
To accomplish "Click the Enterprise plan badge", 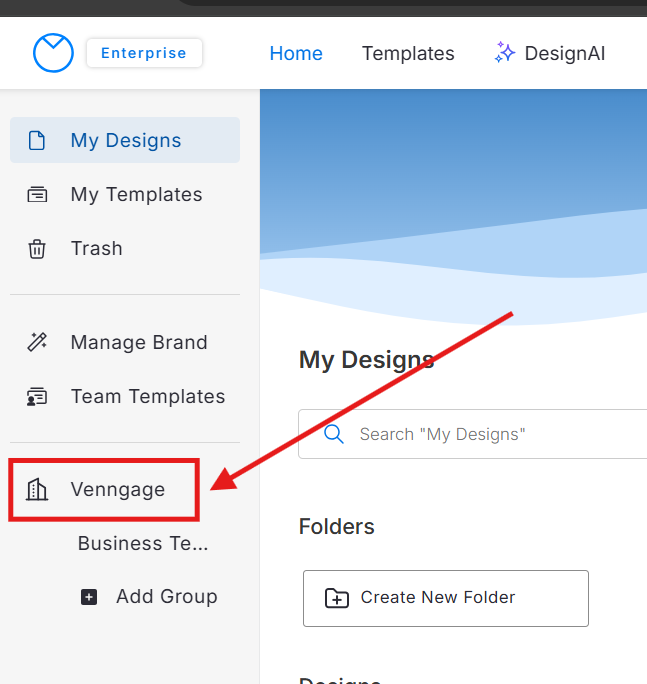I will [x=144, y=53].
